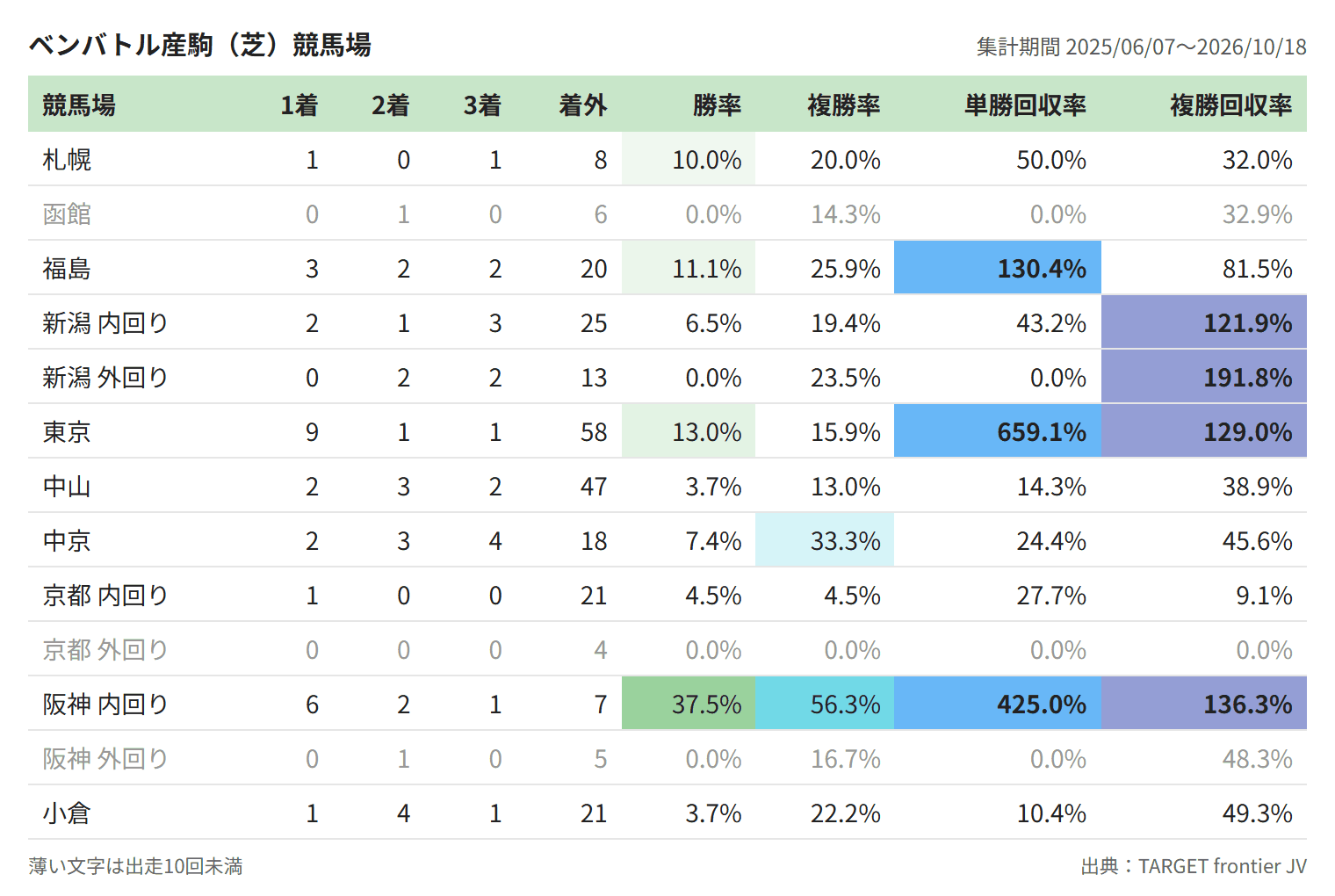Viewport: 1335px width, 896px height.
Task: Select the 阪神 内回り row label
Action: pos(105,705)
